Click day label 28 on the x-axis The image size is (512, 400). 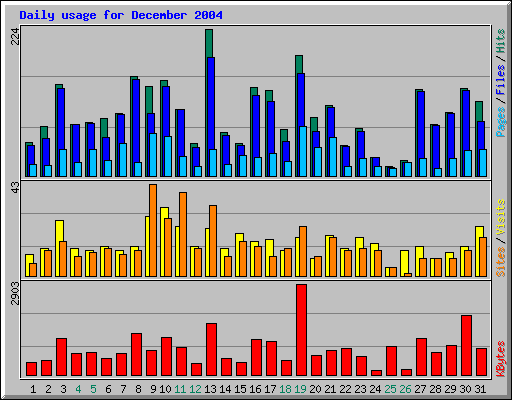point(435,389)
